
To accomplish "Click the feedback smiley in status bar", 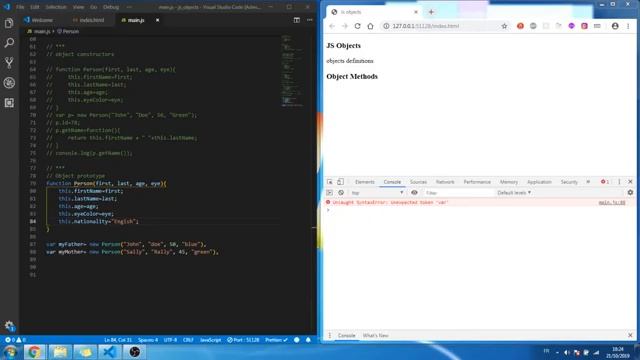I will (297, 340).
